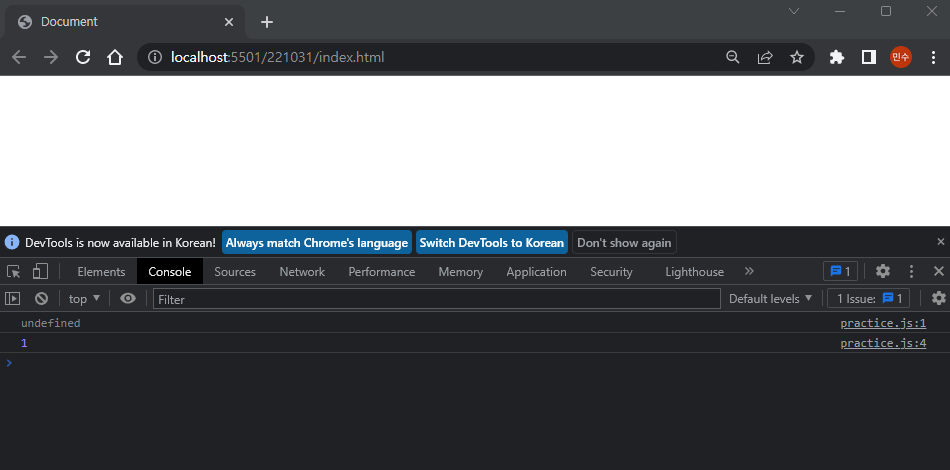Viewport: 950px width, 470px height.
Task: Go forward to the next page
Action: point(51,58)
